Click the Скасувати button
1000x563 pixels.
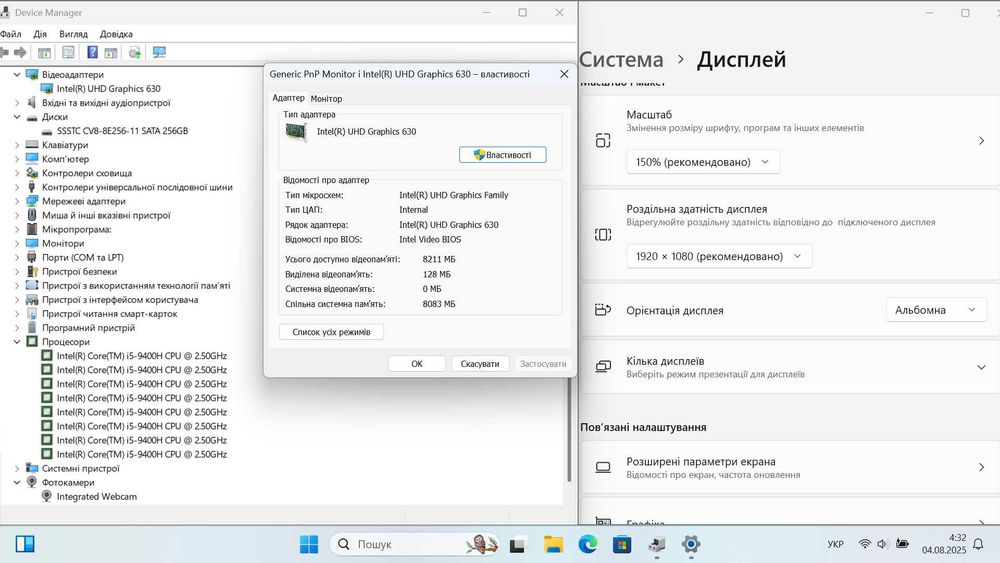click(x=480, y=363)
